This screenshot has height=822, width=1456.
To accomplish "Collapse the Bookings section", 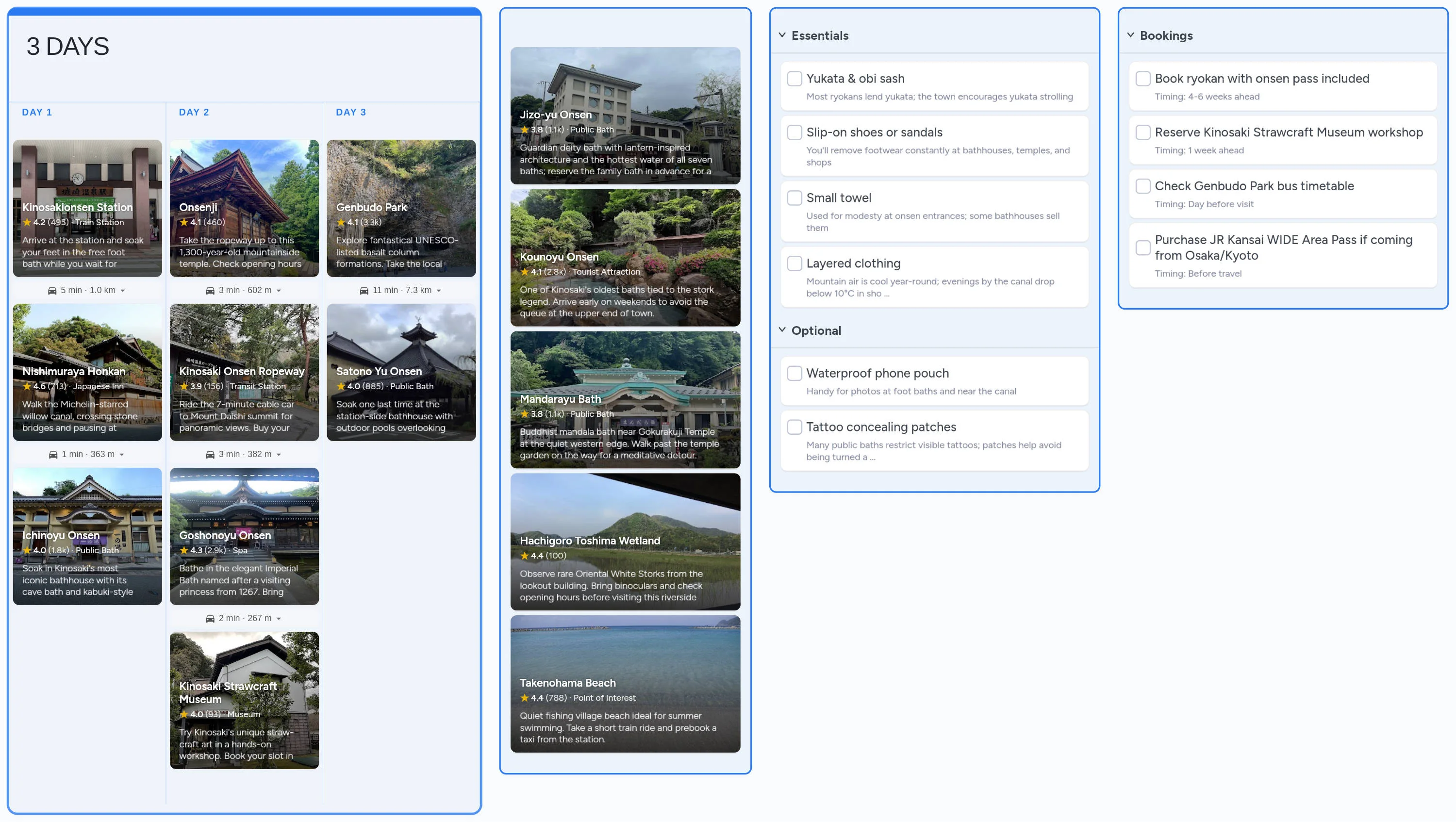I will [1130, 34].
